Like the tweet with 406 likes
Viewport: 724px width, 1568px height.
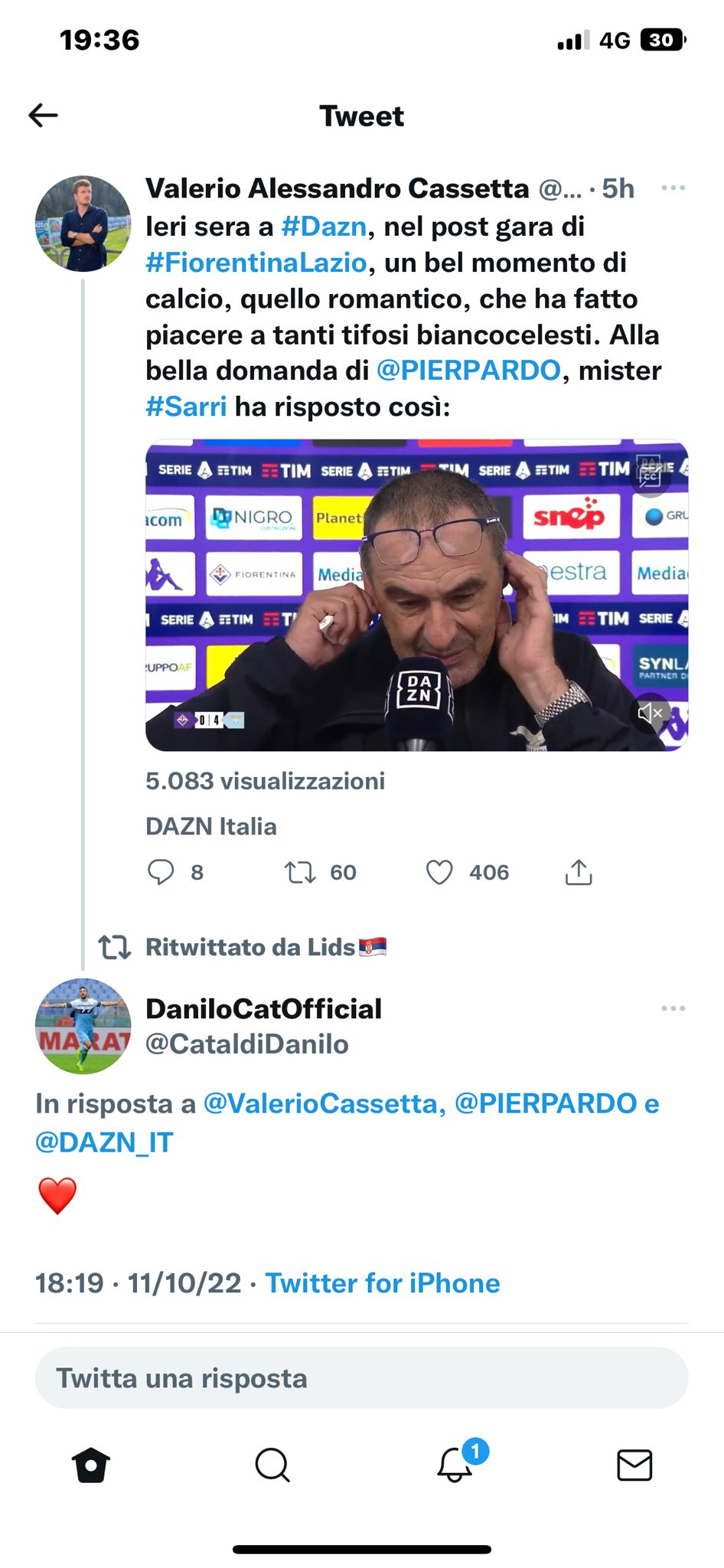tap(439, 872)
